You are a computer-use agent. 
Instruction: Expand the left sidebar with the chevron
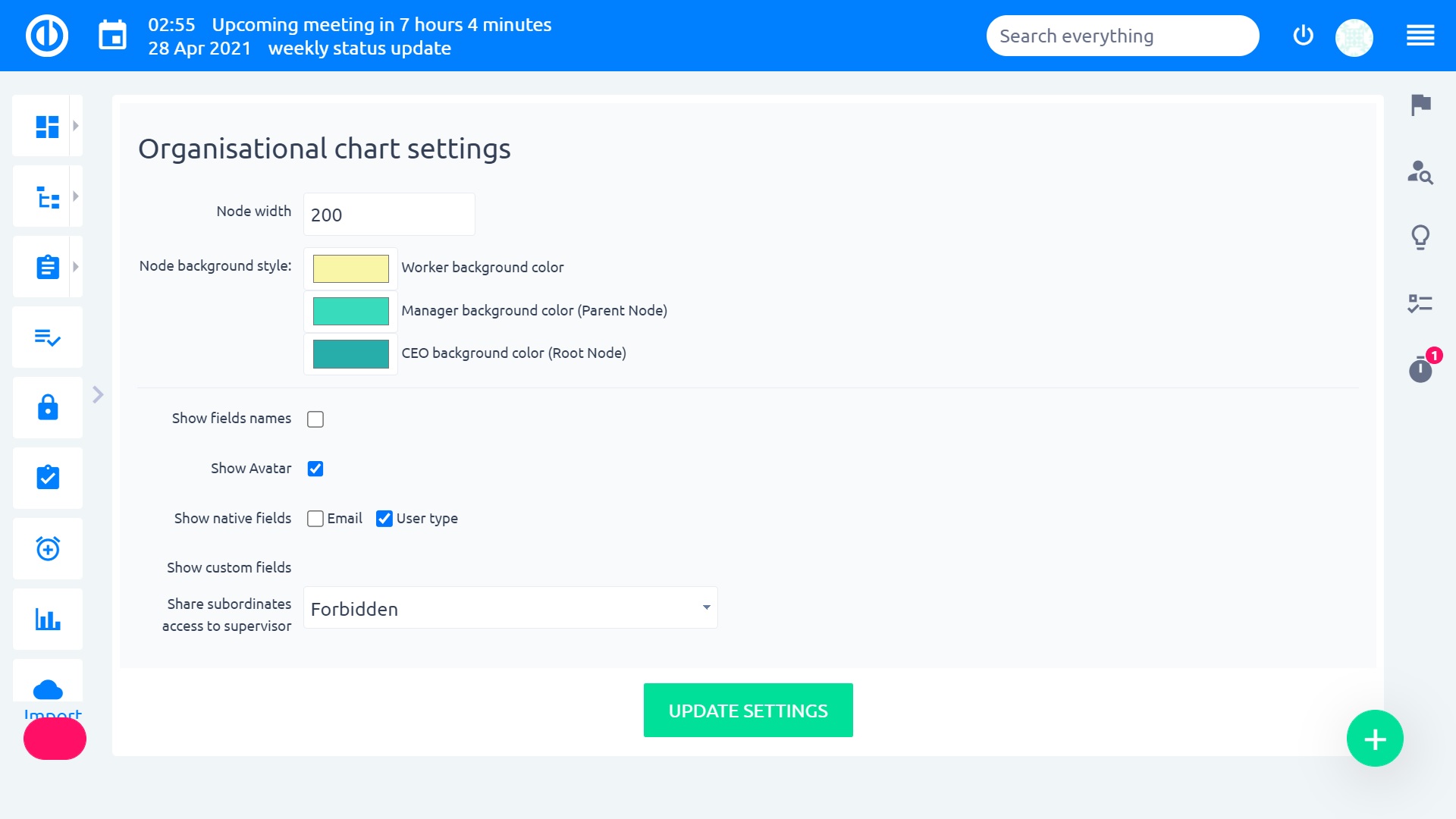98,394
